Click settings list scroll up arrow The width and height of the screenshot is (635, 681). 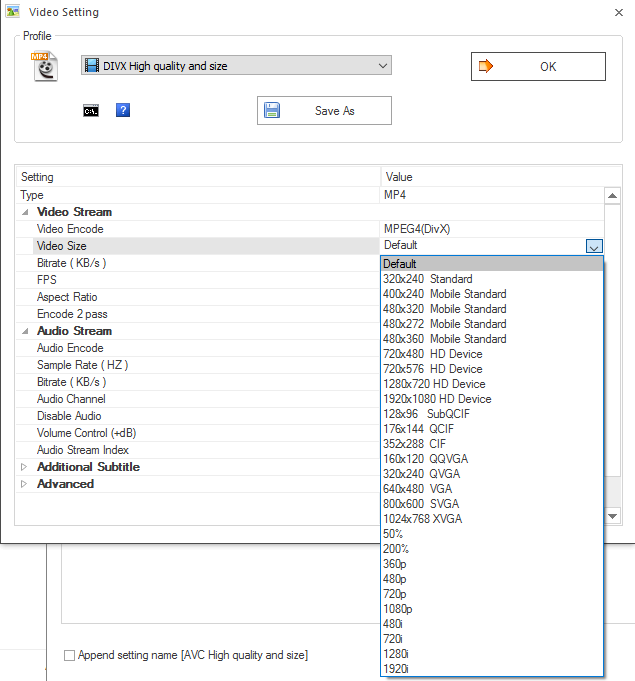(612, 195)
